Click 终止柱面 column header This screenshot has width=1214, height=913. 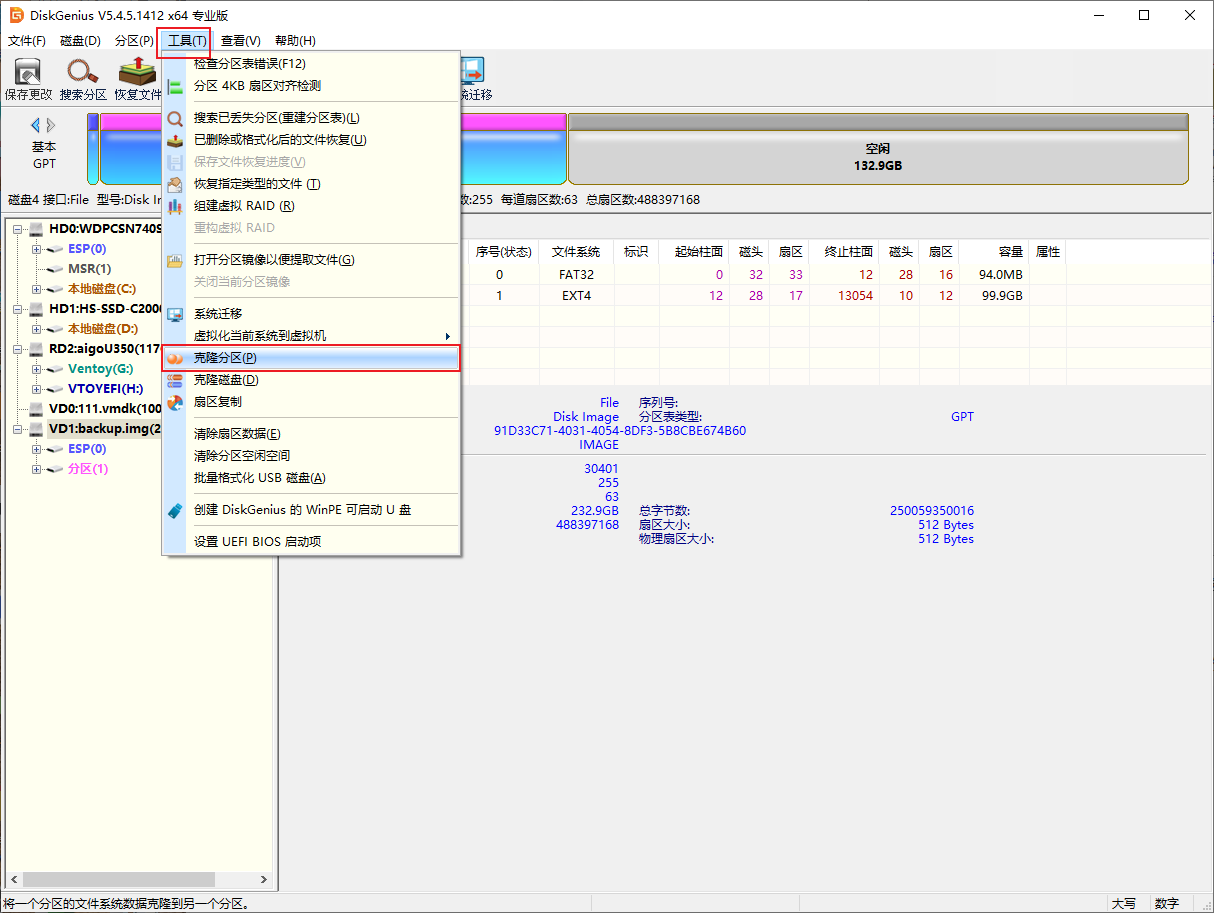click(842, 252)
